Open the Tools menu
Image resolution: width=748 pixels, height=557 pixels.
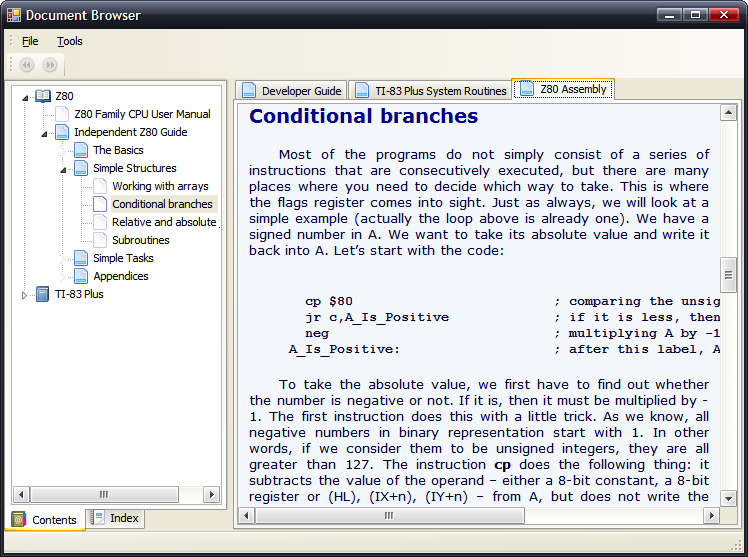pyautogui.click(x=69, y=41)
